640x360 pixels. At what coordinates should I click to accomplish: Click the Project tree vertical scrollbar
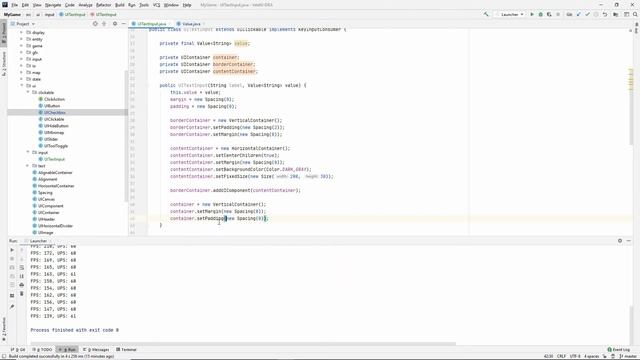(x=126, y=135)
